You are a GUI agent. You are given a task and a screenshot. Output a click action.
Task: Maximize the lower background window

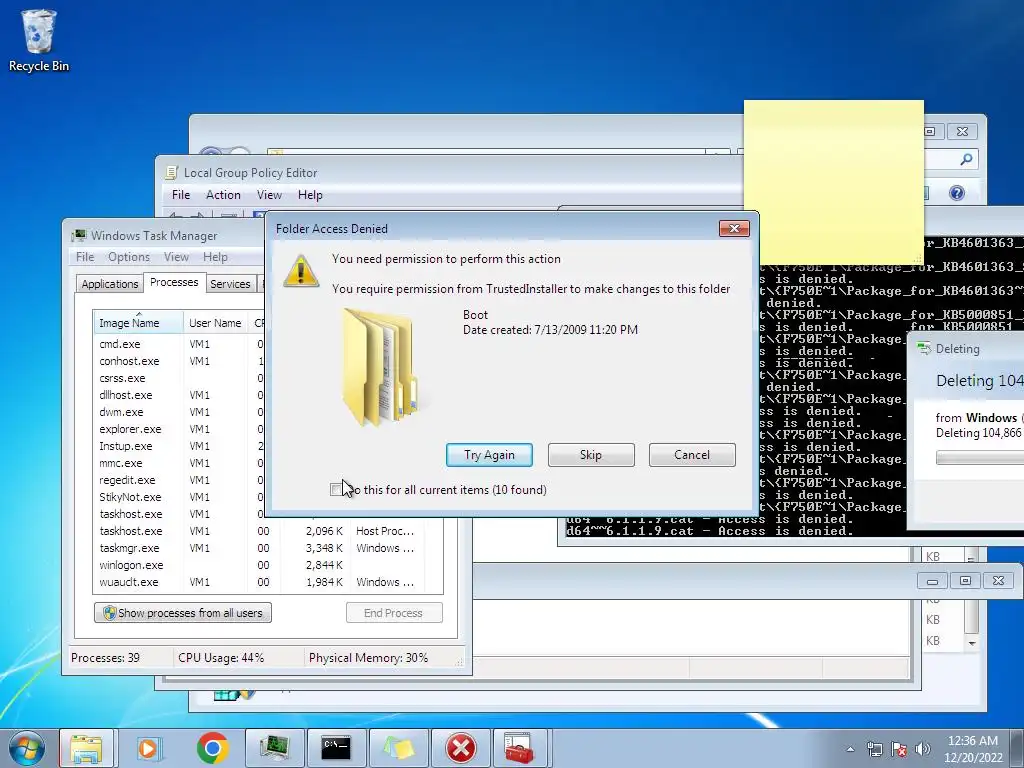965,581
